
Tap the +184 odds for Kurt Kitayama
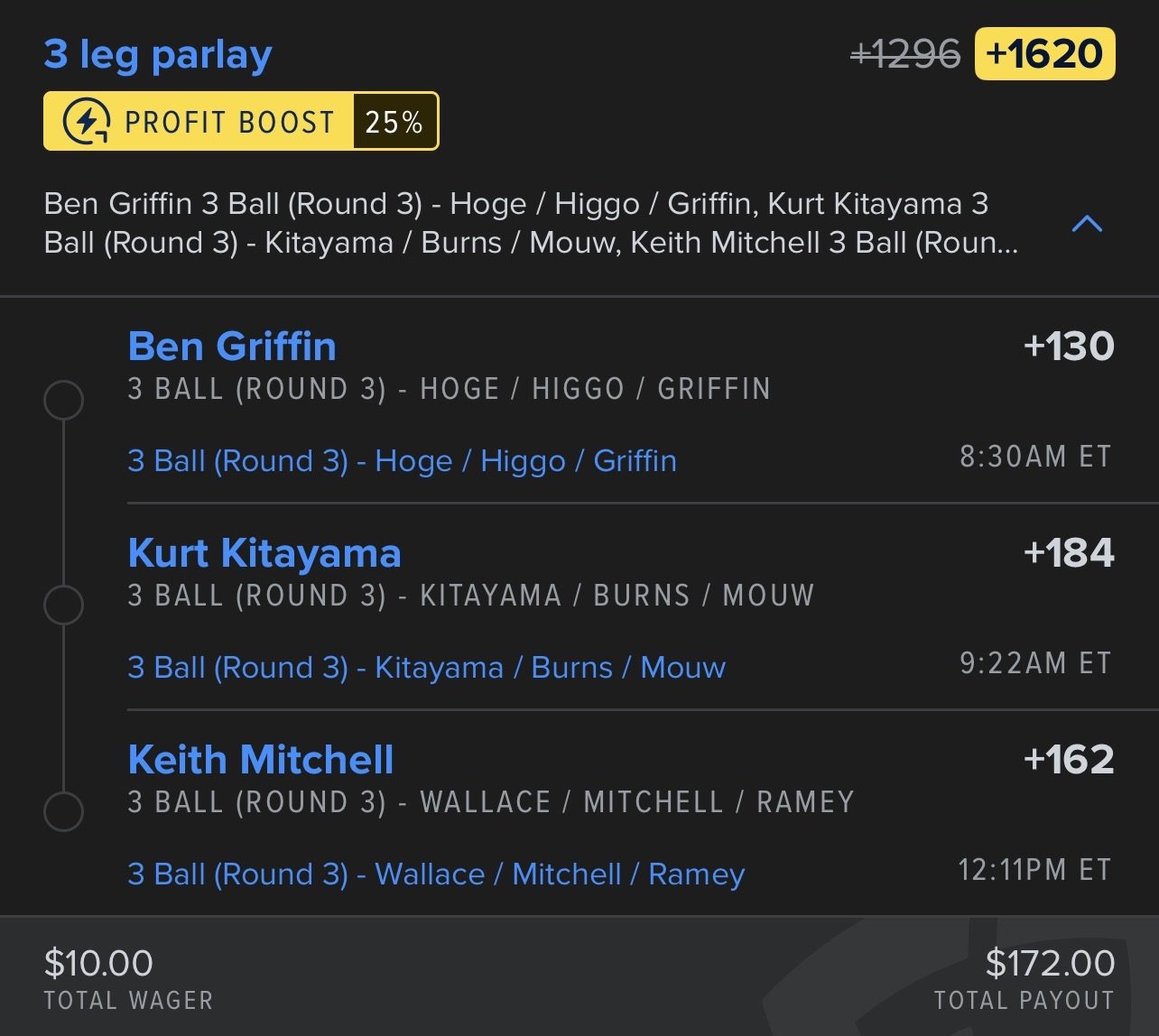[1069, 553]
